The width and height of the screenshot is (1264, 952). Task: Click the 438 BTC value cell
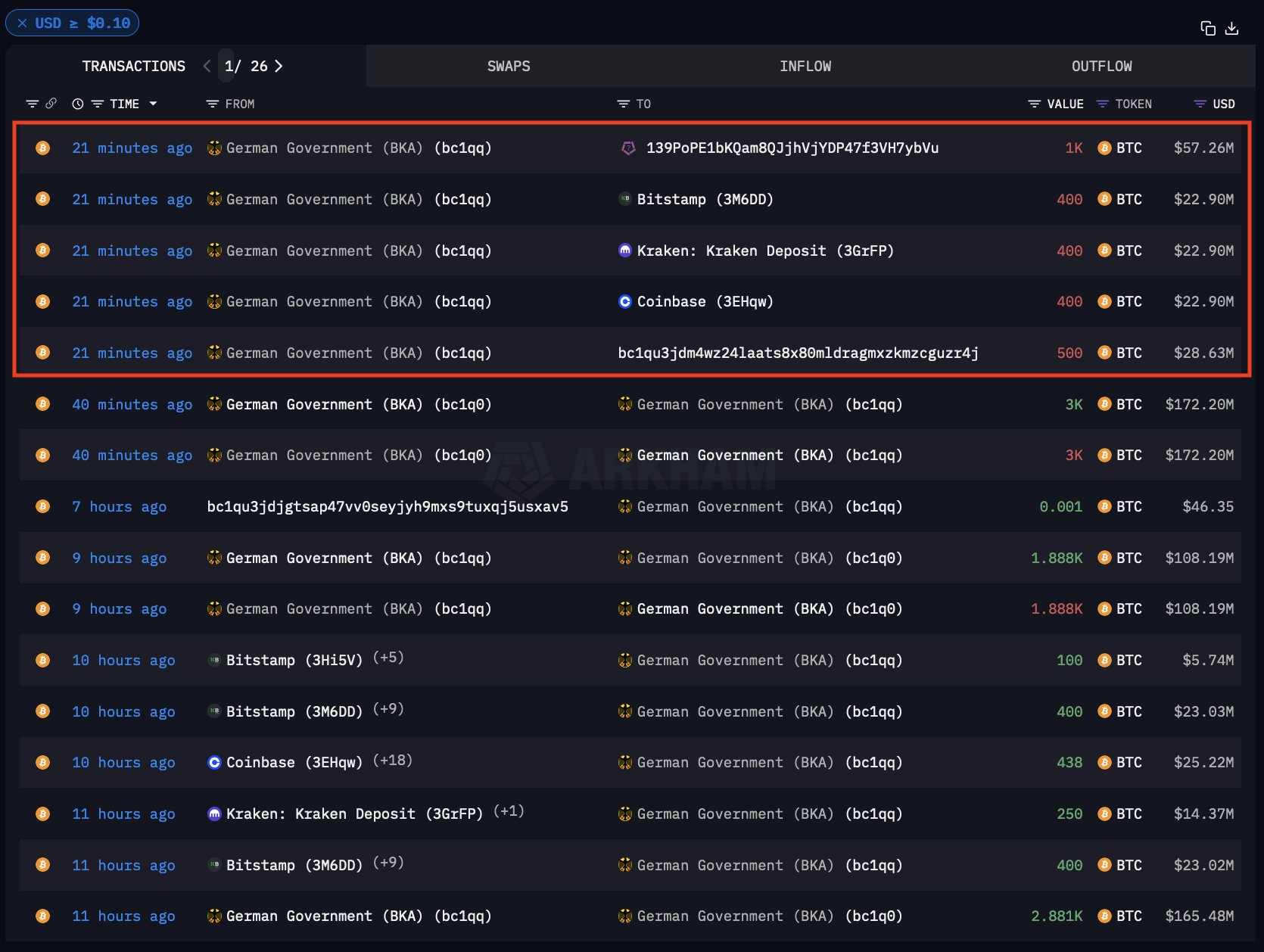(x=1069, y=763)
